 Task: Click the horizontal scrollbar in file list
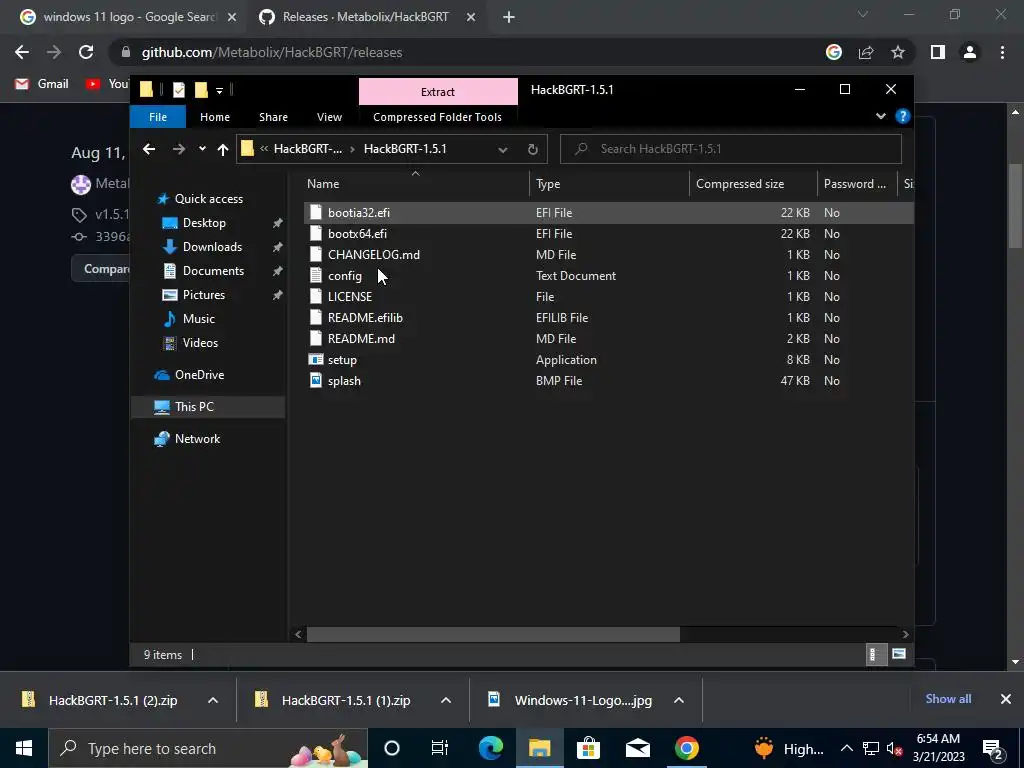tap(493, 634)
